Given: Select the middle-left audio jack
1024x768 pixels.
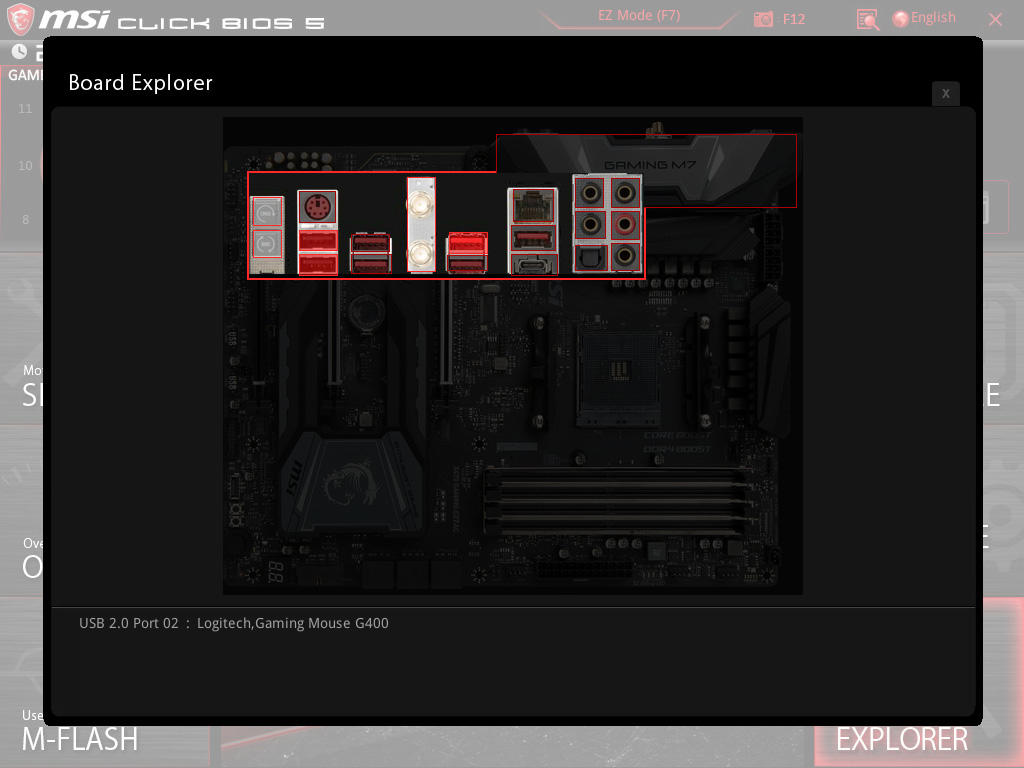Looking at the screenshot, I should (591, 225).
